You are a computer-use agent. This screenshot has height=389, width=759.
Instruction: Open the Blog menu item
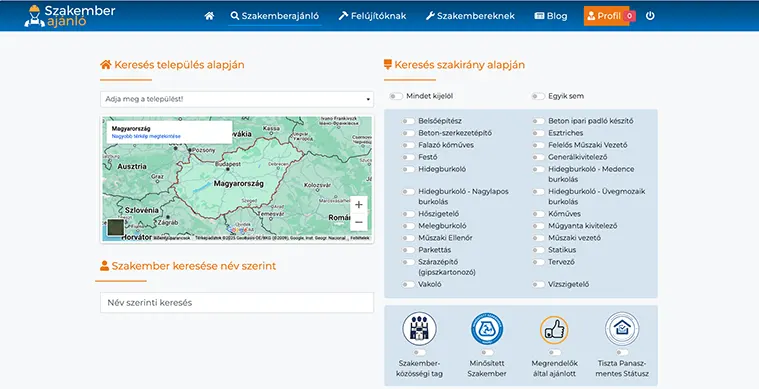point(551,16)
